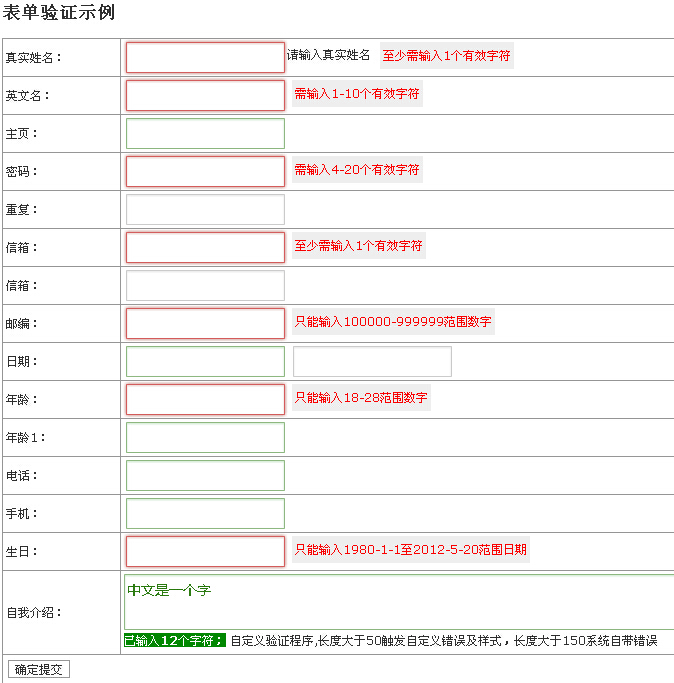The height and width of the screenshot is (683, 674).
Task: Click the 重复 password confirmation field
Action: click(x=205, y=209)
